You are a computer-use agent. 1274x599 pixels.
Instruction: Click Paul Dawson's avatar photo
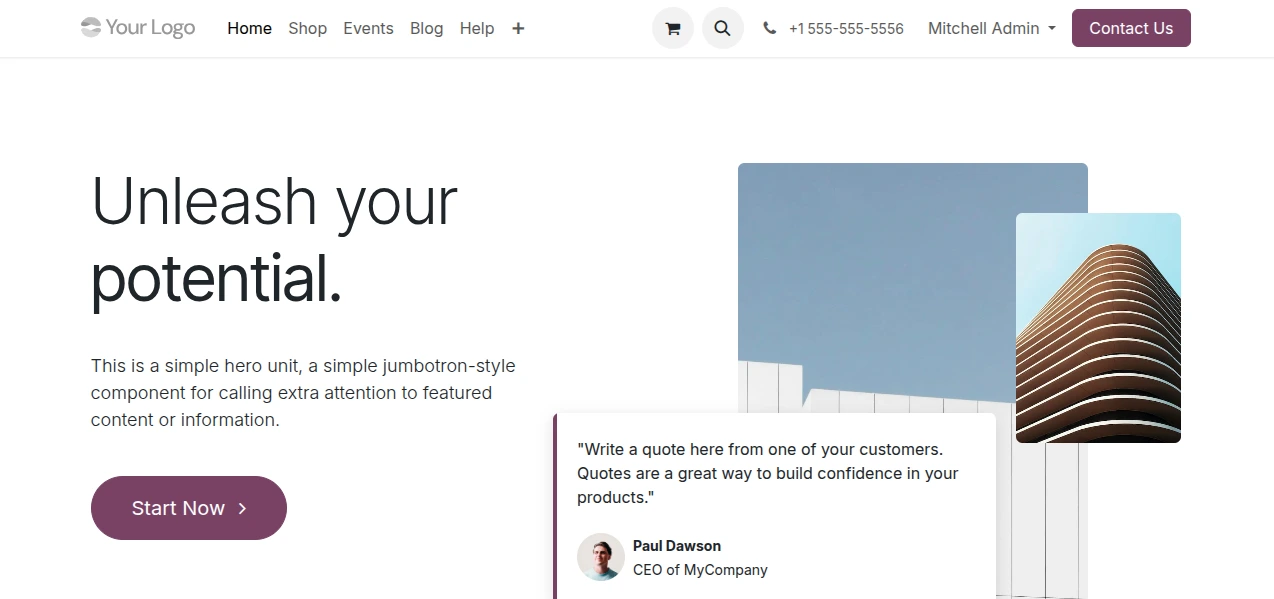click(x=601, y=557)
